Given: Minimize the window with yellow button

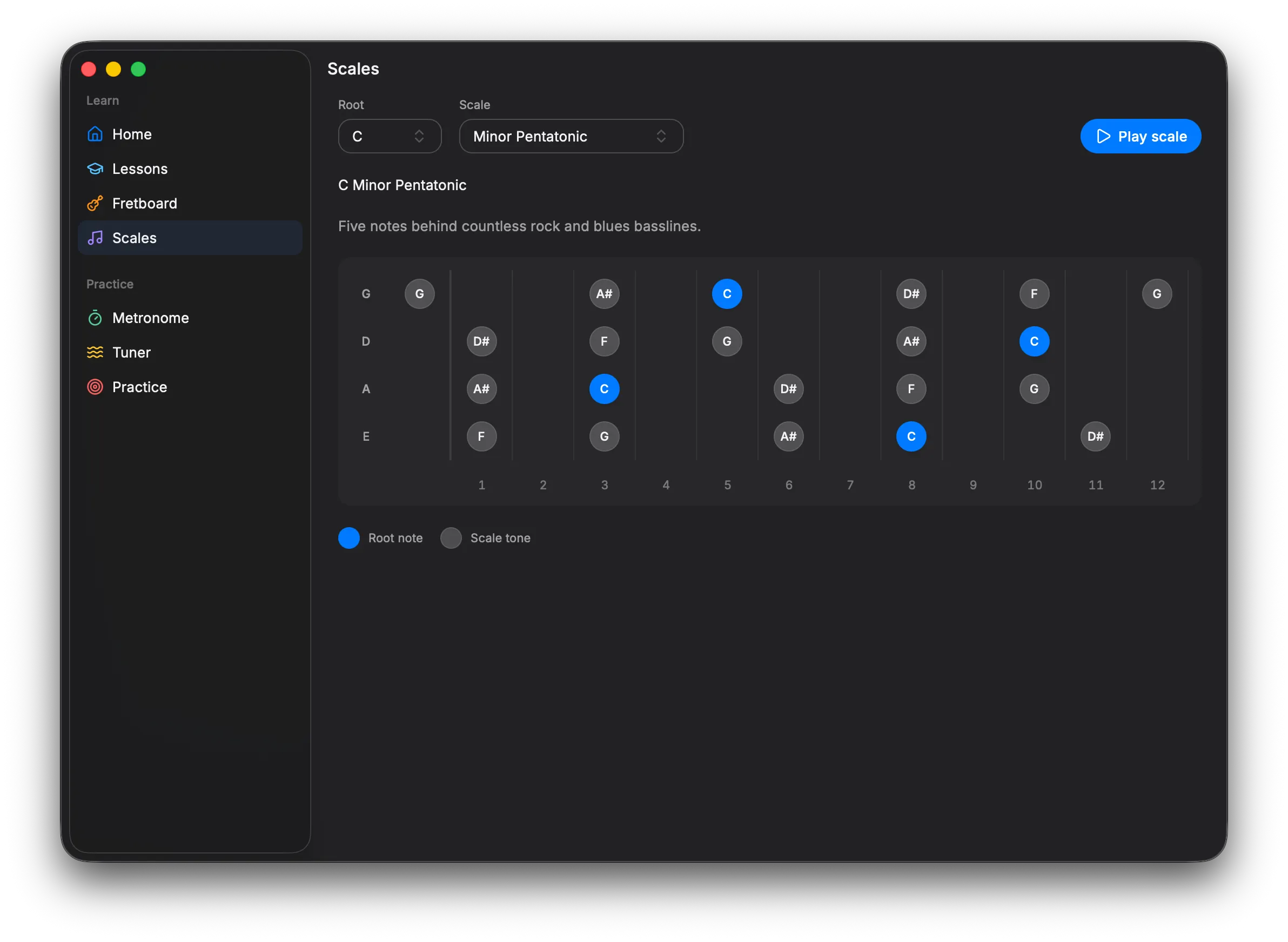Looking at the screenshot, I should tap(113, 69).
